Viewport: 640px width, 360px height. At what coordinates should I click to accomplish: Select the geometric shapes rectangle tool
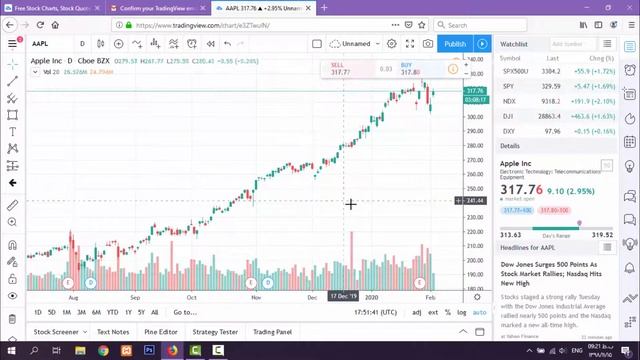tap(12, 115)
